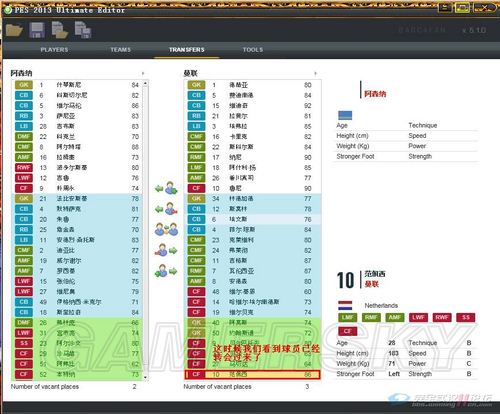Click the swap two players icon
500x414 pixels.
pos(166,230)
